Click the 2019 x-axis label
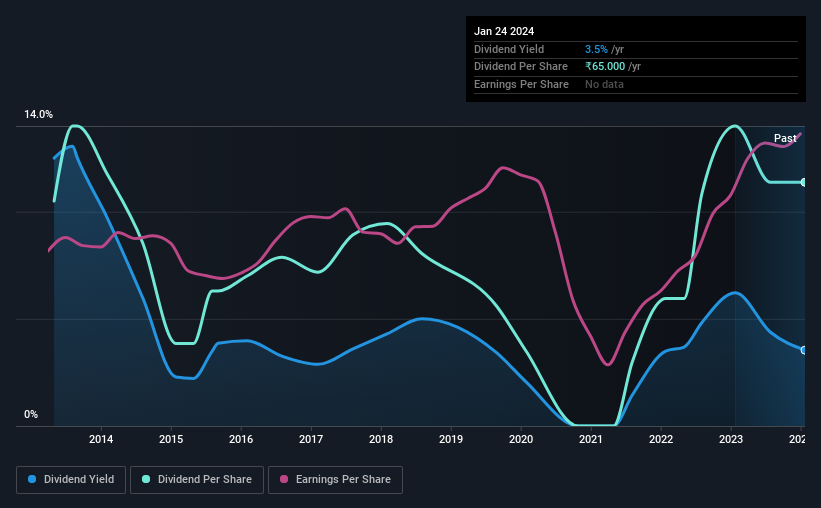 (451, 439)
